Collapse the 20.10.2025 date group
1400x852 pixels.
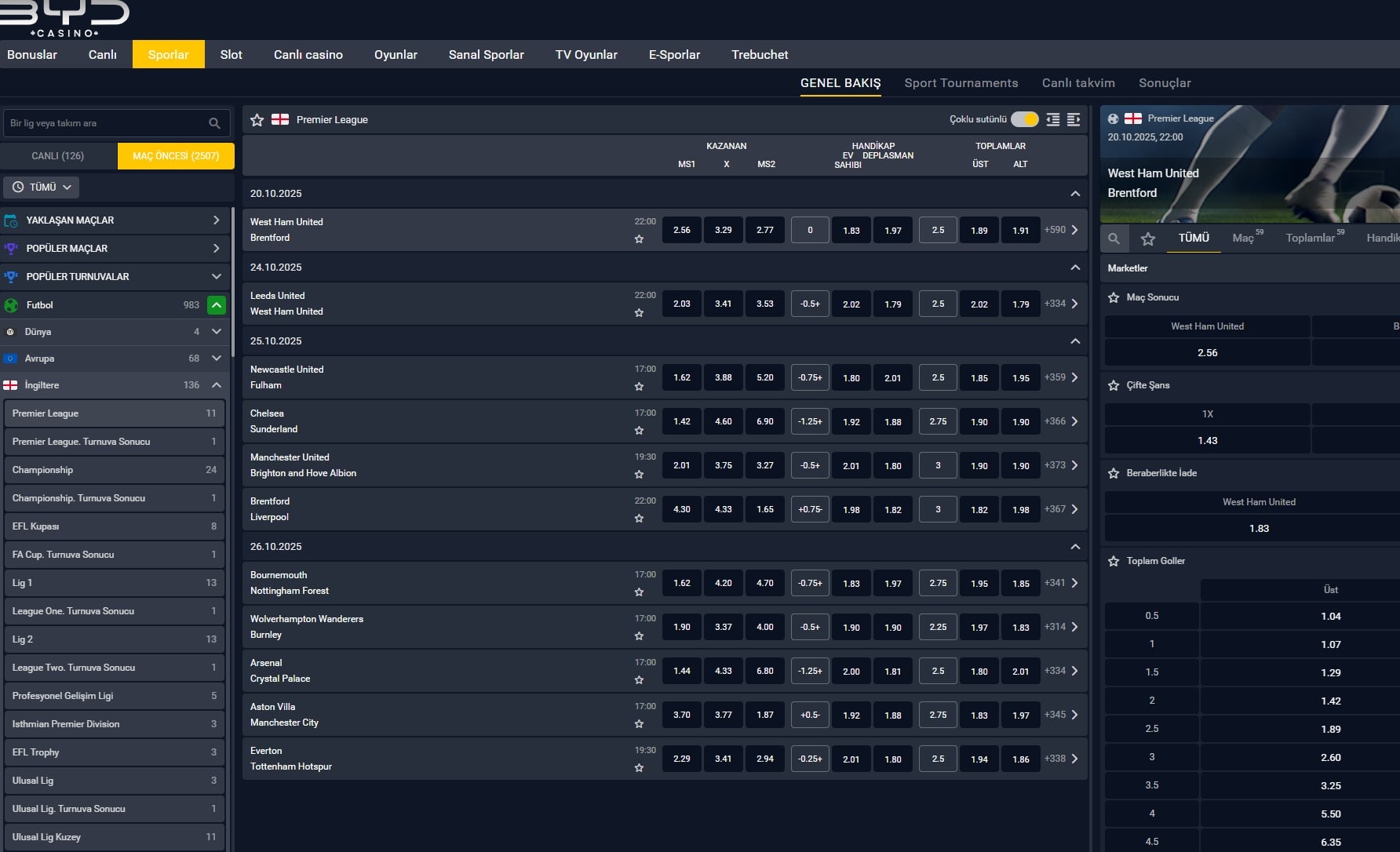[x=1075, y=194]
